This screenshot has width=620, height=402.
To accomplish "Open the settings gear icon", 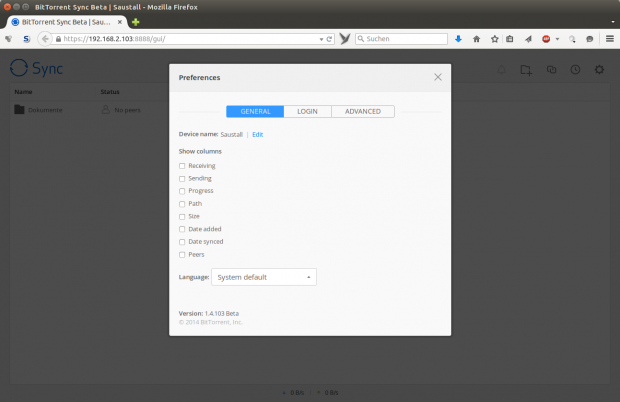I will click(x=599, y=70).
